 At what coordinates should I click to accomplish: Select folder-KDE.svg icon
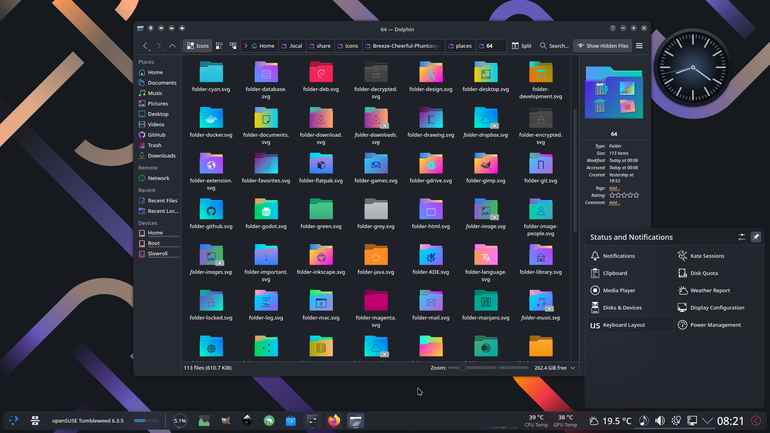431,255
